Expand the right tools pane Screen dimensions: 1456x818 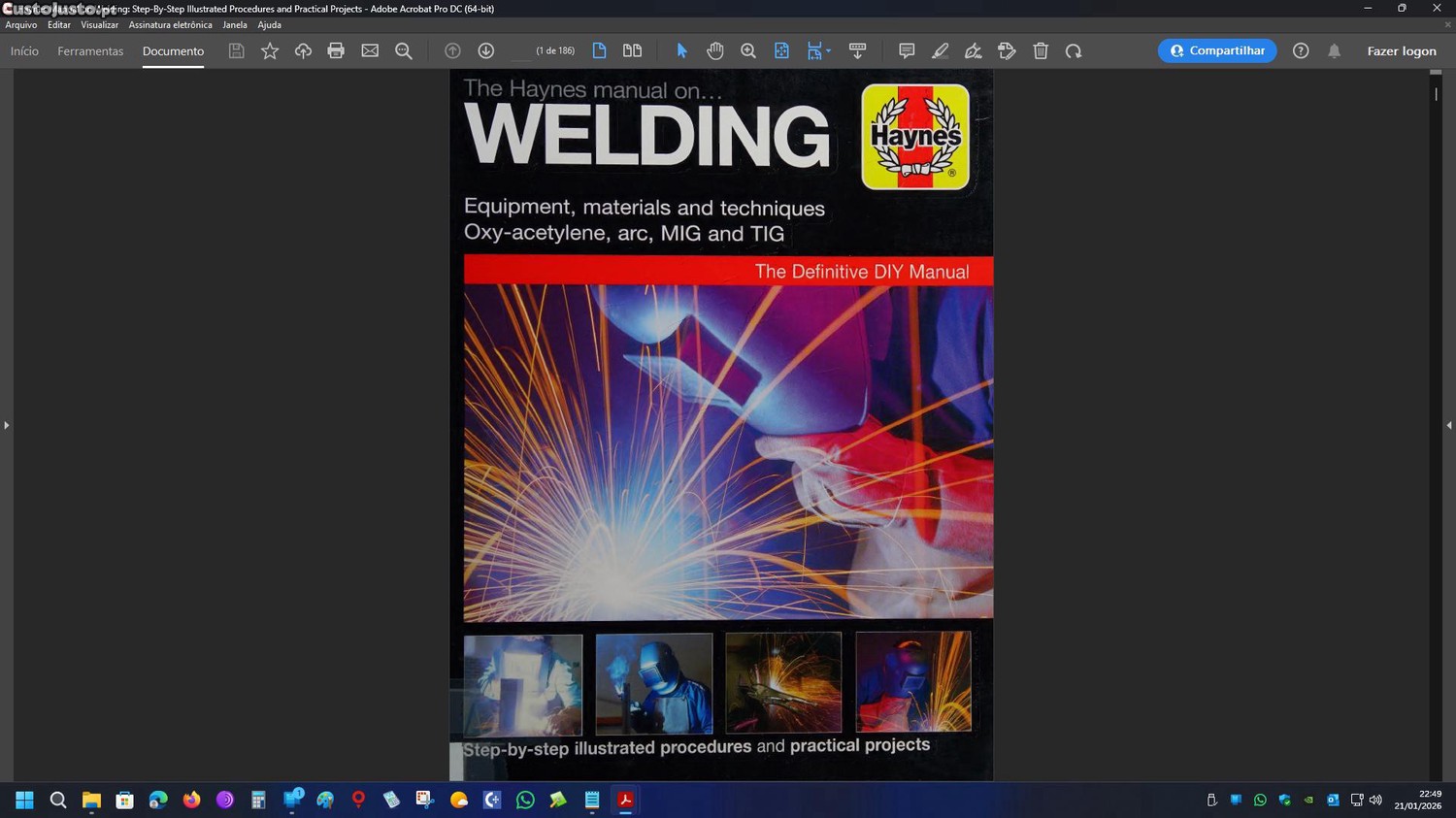pyautogui.click(x=1449, y=425)
